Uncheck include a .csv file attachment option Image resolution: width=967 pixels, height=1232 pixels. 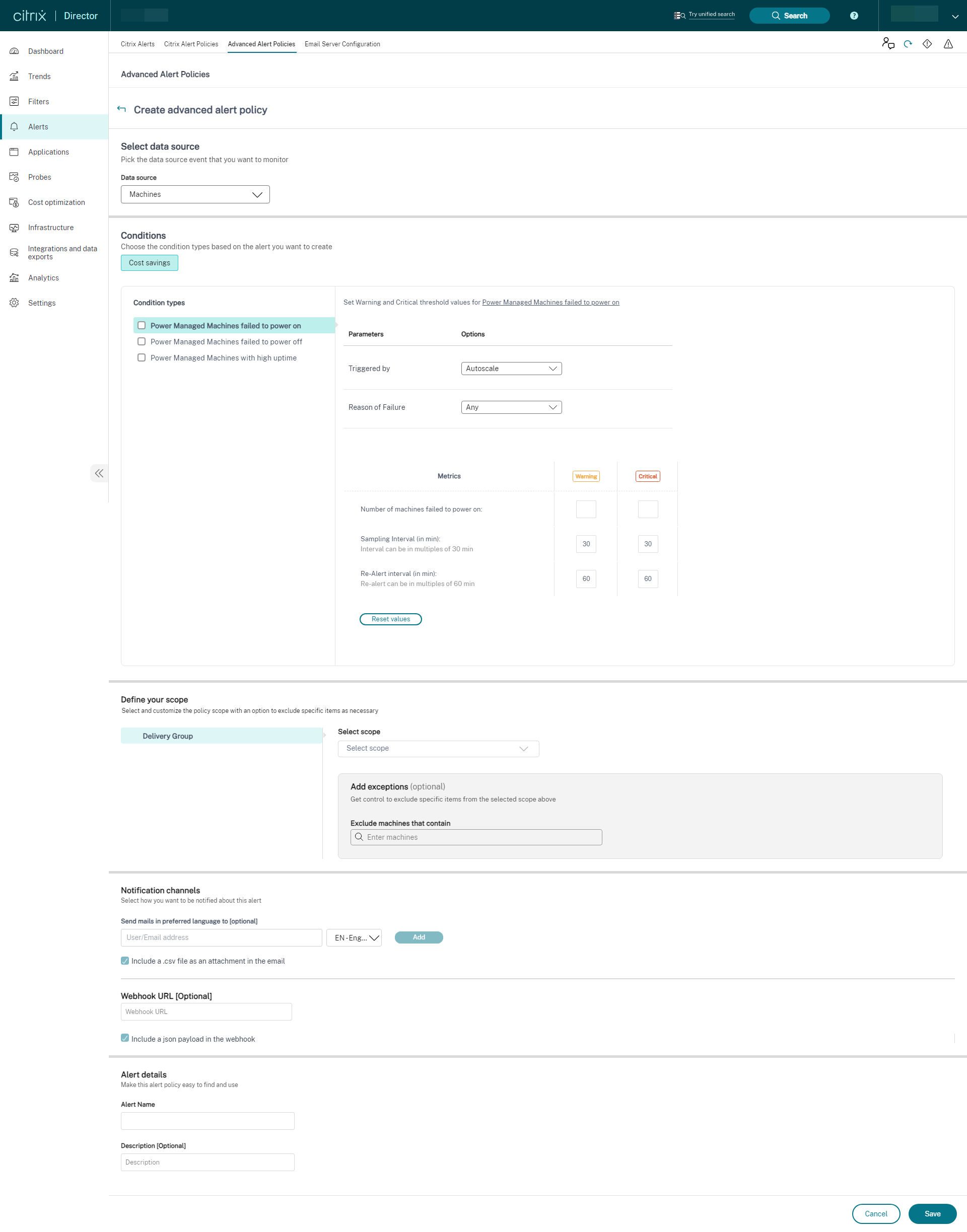[x=124, y=960]
